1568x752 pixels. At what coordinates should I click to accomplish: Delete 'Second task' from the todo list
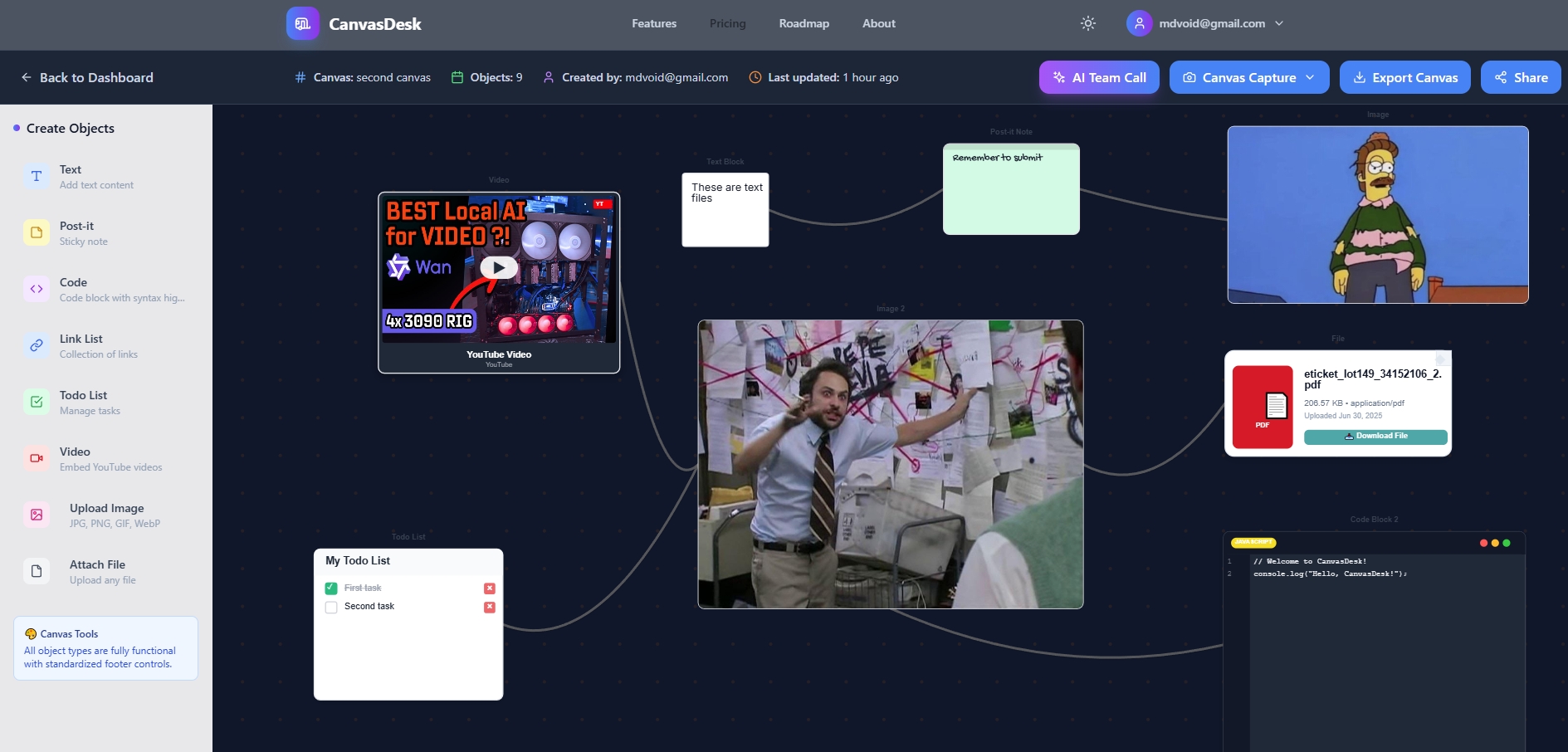click(x=490, y=608)
